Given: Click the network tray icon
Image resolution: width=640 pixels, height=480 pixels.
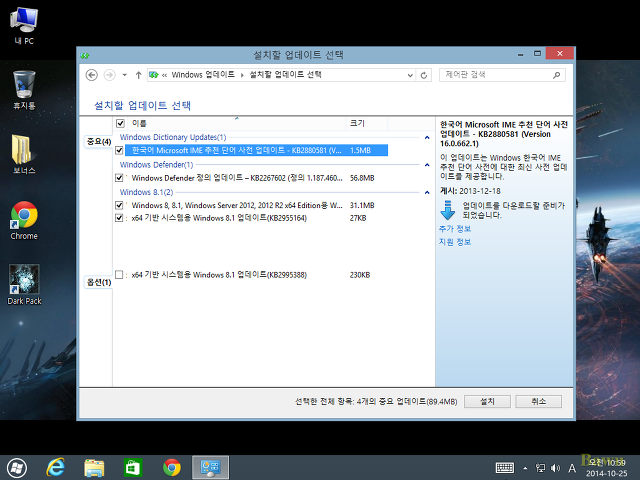Looking at the screenshot, I should point(540,468).
